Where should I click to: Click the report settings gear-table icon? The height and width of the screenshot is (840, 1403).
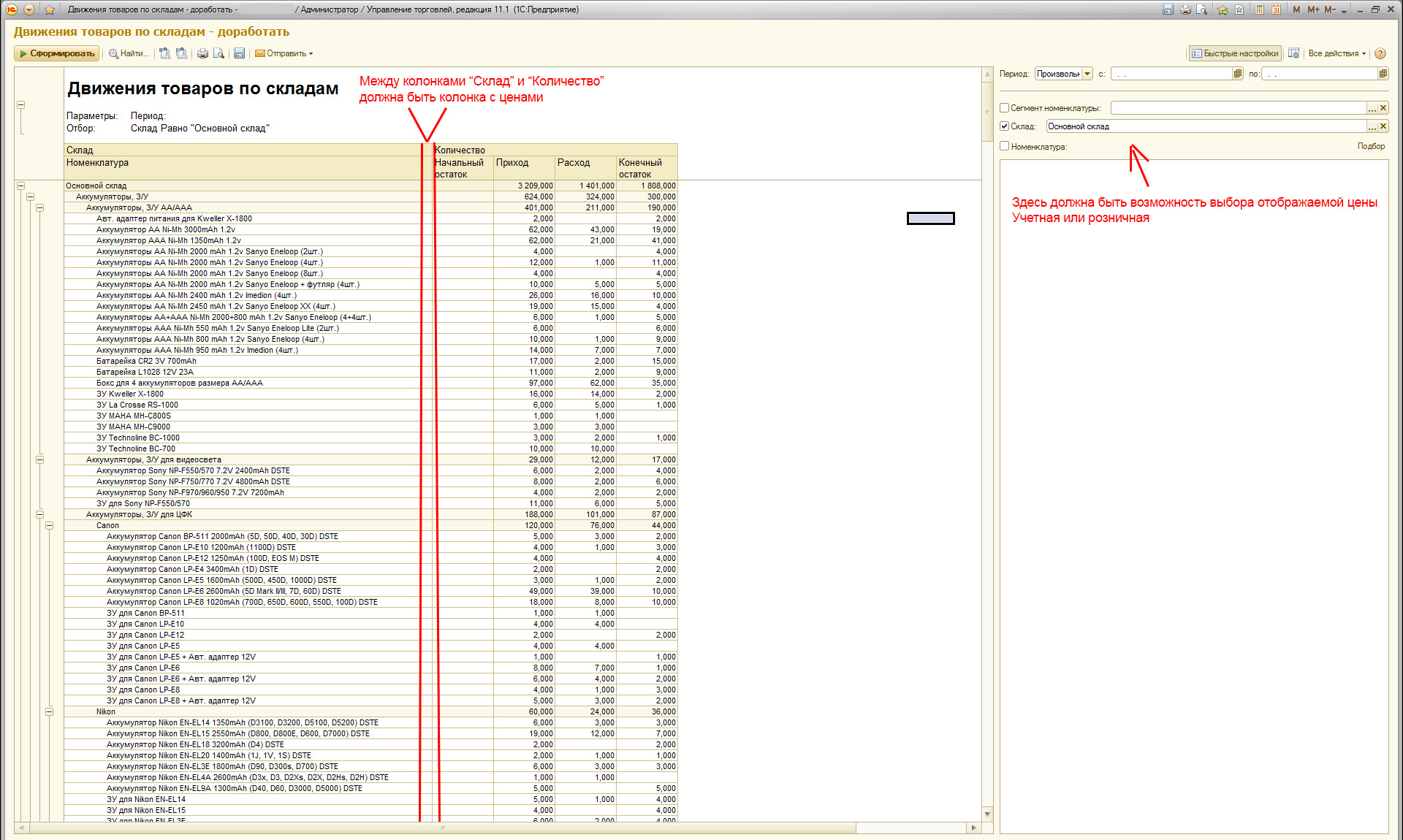[x=1293, y=53]
